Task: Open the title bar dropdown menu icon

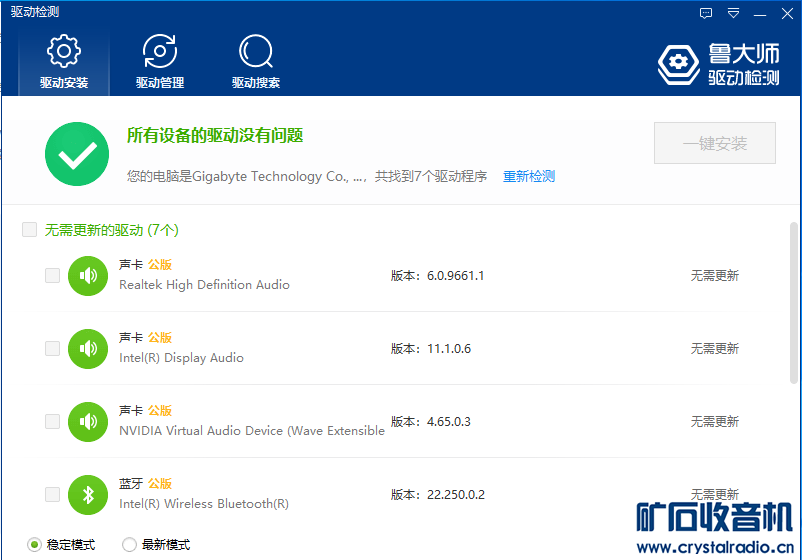Action: tap(733, 13)
